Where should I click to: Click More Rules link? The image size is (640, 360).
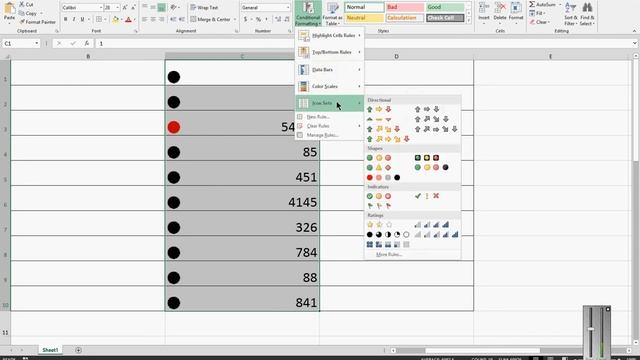389,254
